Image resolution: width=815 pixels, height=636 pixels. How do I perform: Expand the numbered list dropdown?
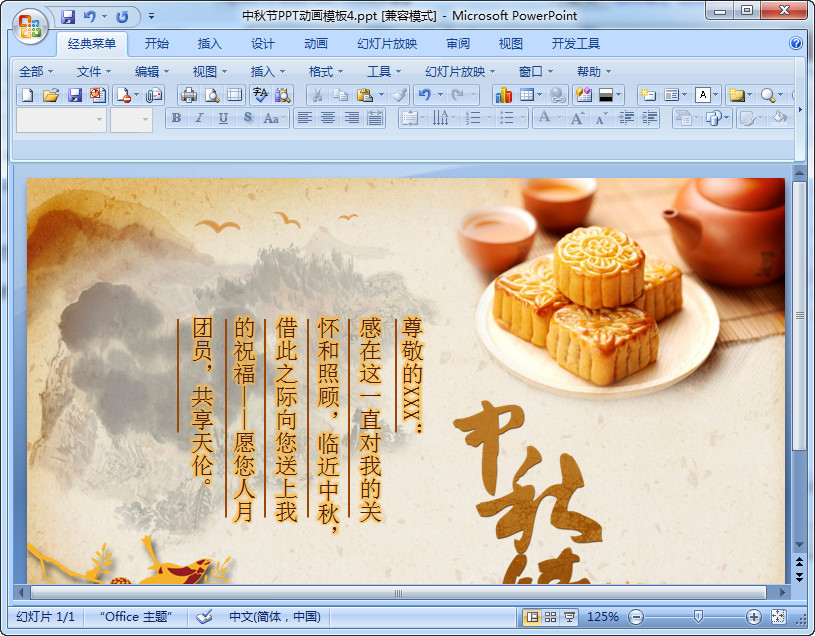tap(489, 118)
